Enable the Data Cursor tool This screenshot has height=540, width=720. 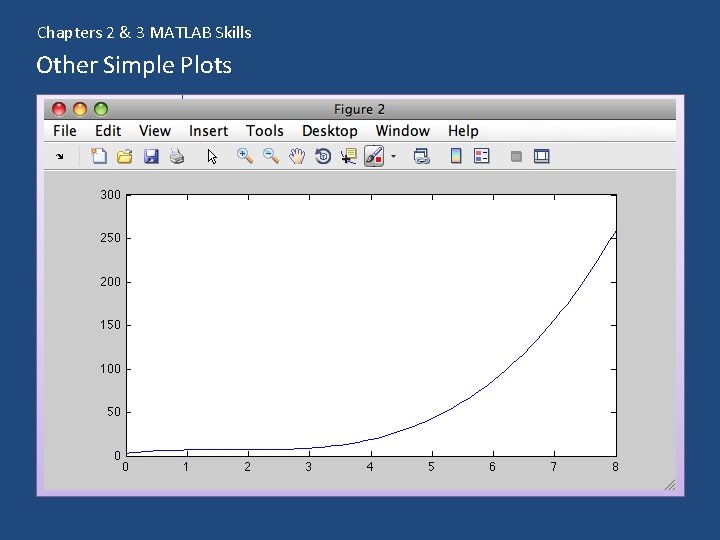349,157
